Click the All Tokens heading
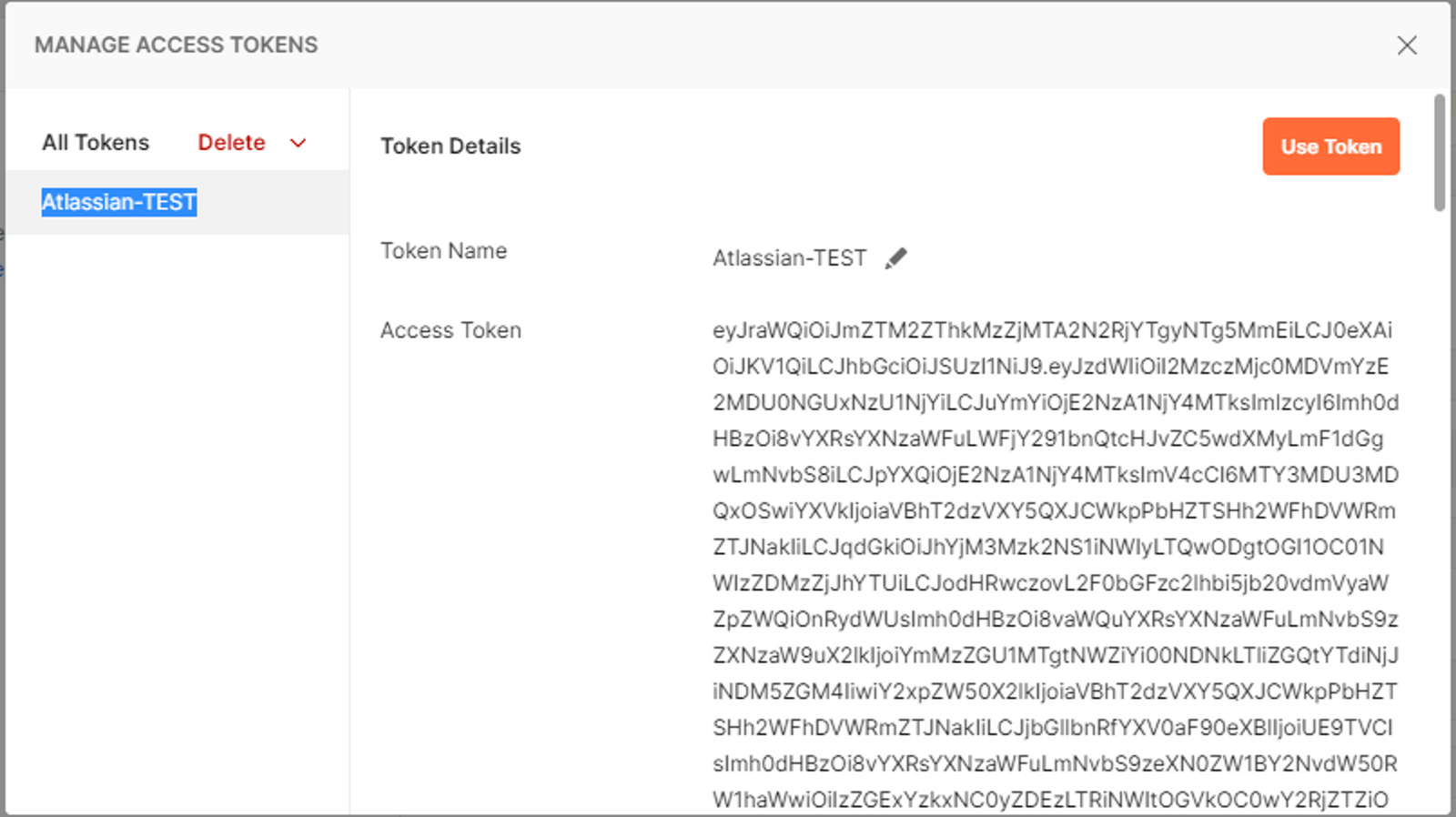 pos(96,143)
